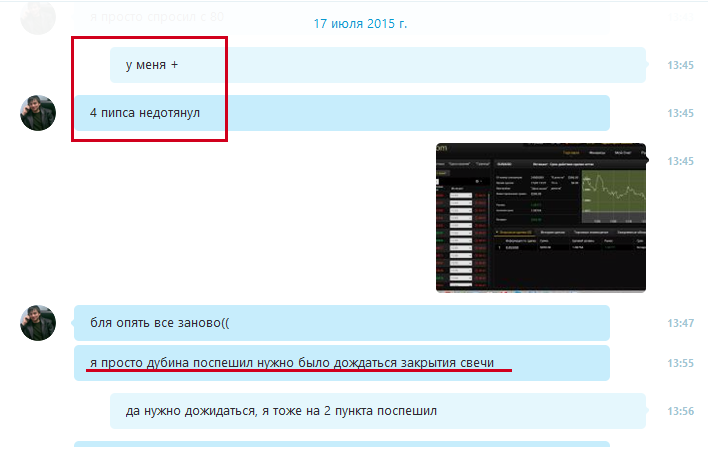Click message "я просто дубина поспешил..."
This screenshot has width=708, height=465.
click(x=341, y=363)
